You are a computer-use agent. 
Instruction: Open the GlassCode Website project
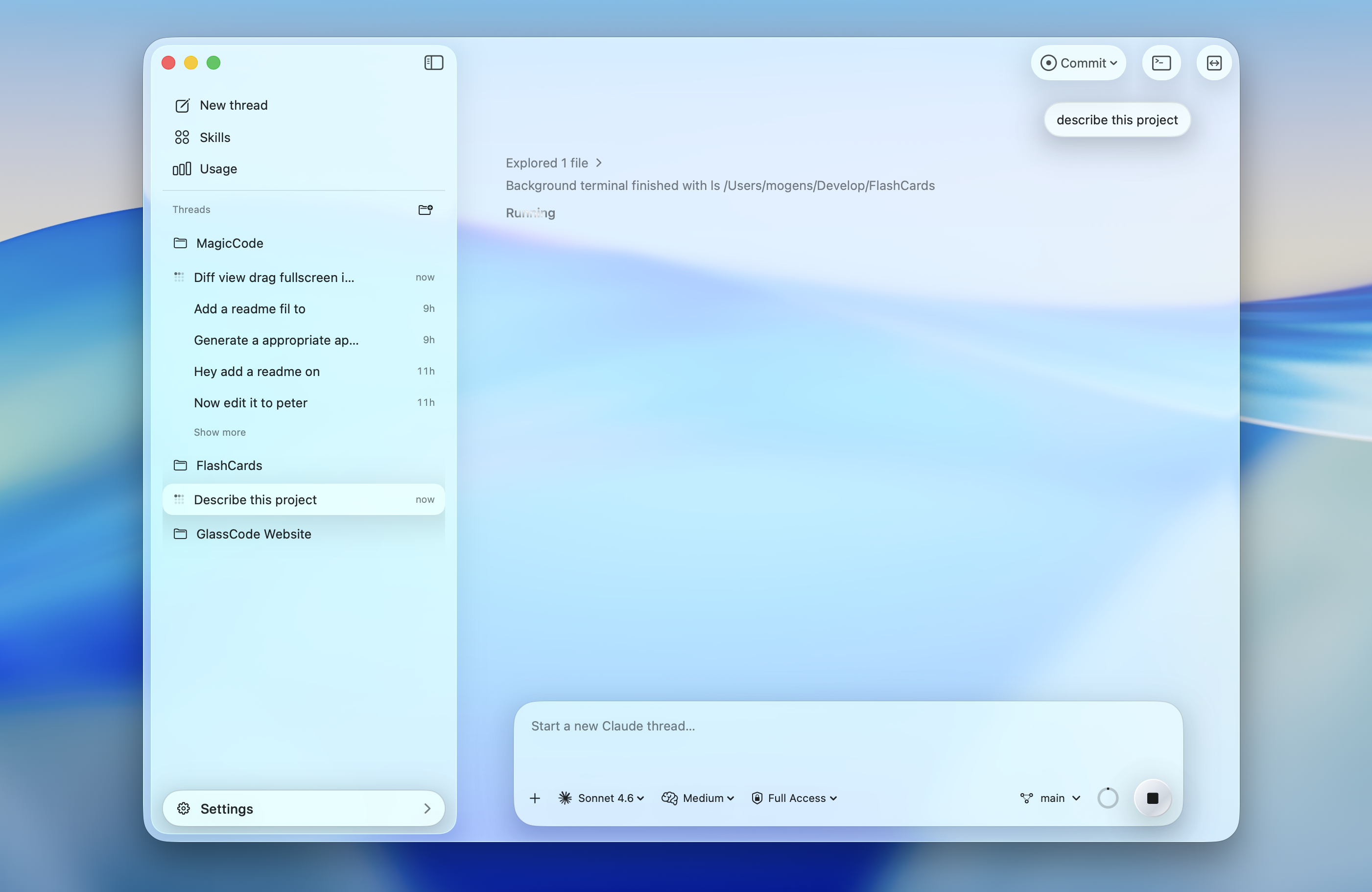click(253, 534)
